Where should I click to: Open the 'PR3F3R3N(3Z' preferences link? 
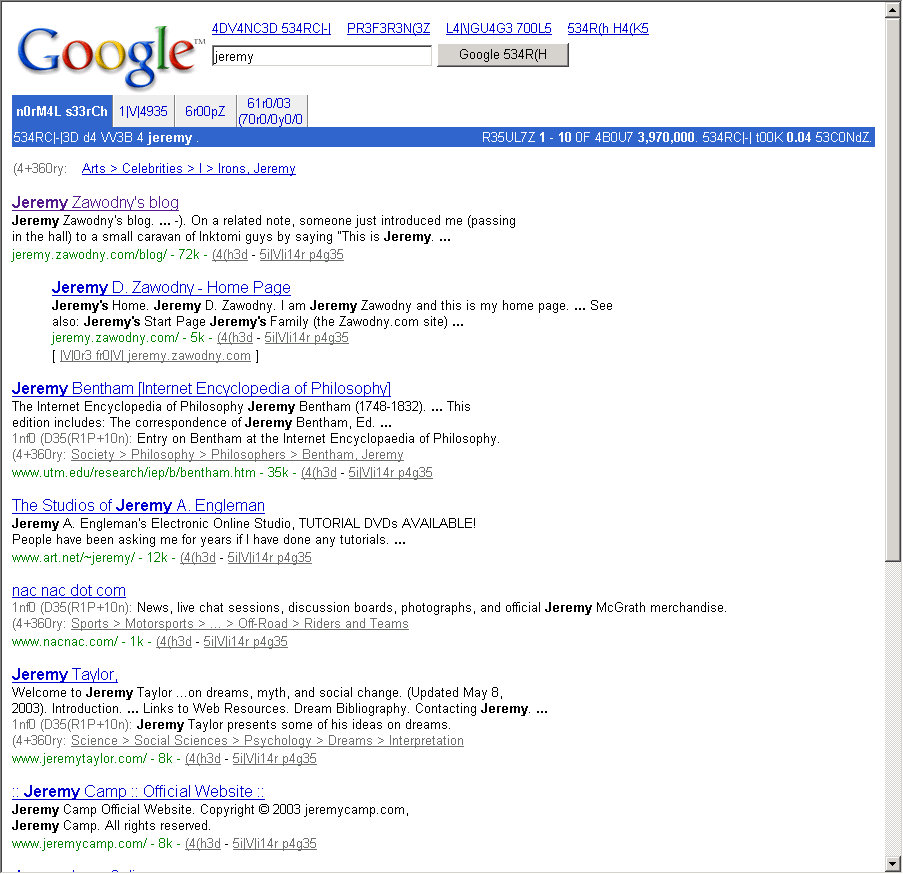[x=388, y=29]
